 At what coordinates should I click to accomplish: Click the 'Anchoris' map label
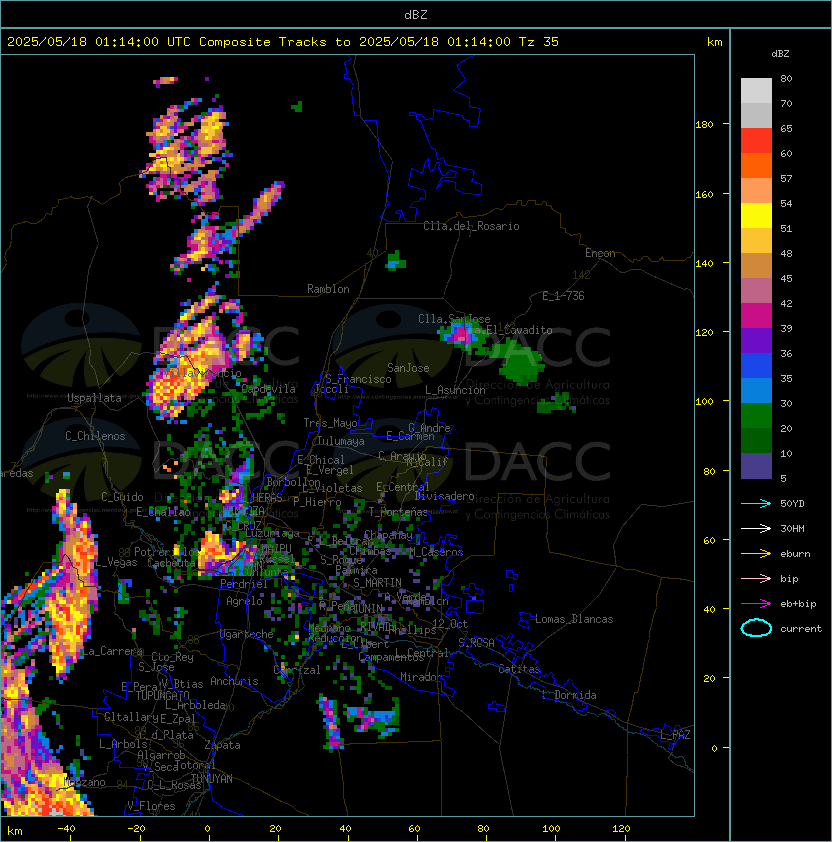tap(234, 681)
